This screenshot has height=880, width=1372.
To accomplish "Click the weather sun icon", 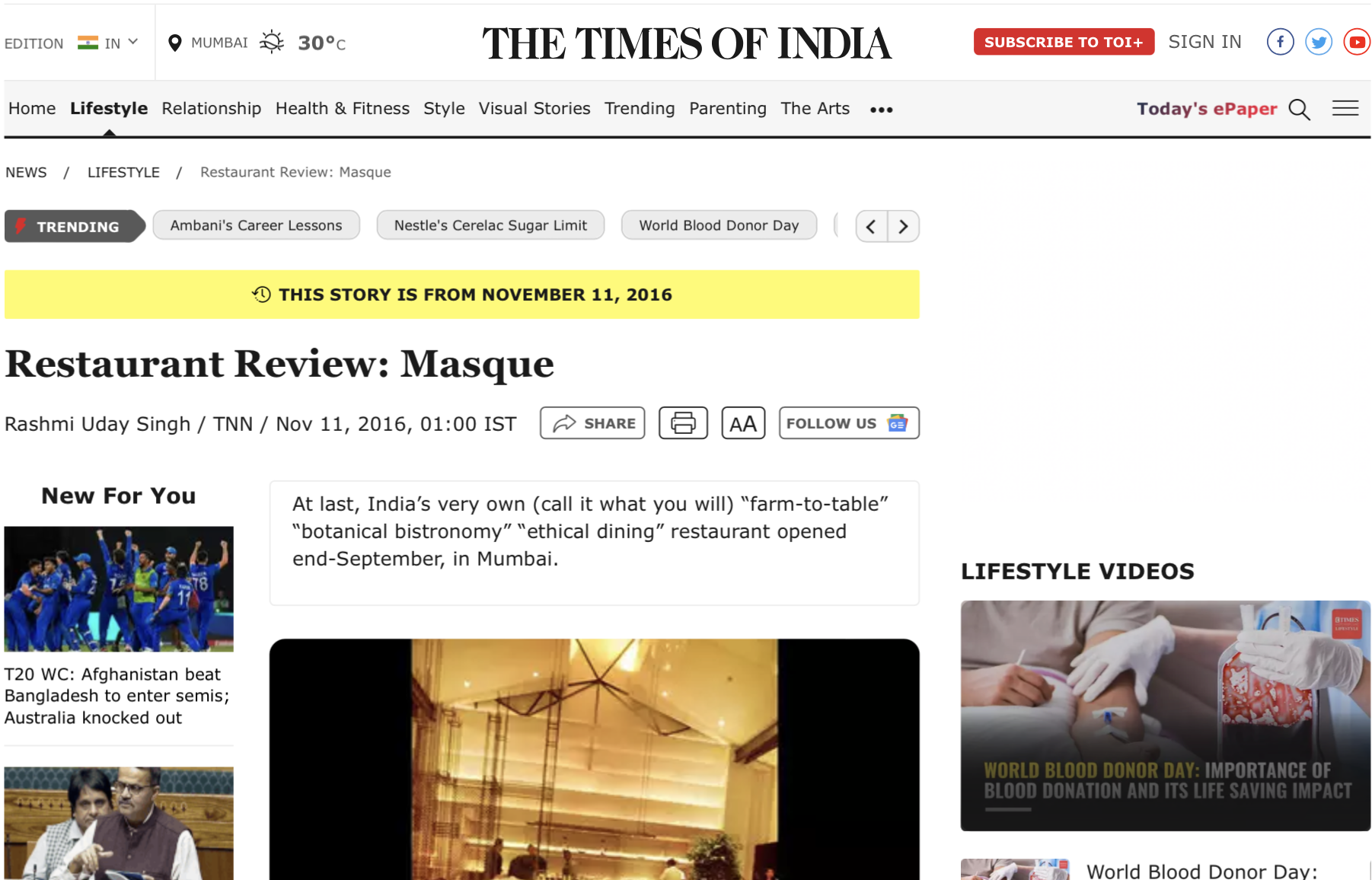I will [272, 43].
